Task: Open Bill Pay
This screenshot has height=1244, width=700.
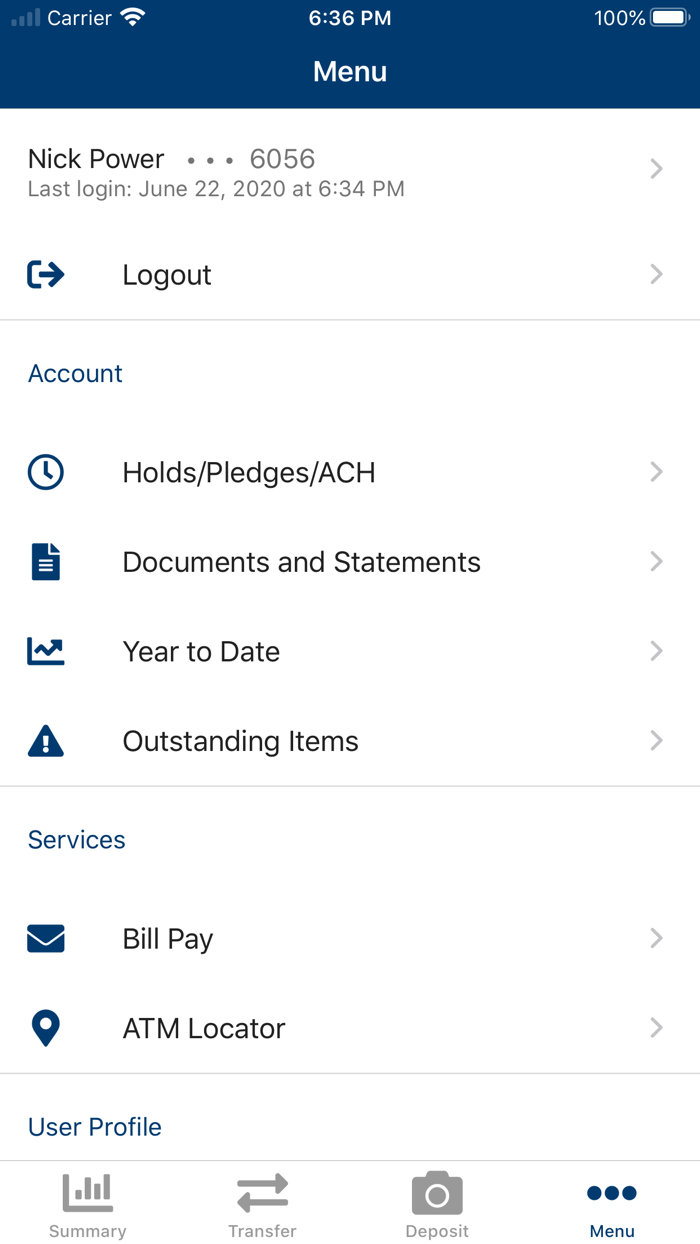Action: tap(350, 938)
